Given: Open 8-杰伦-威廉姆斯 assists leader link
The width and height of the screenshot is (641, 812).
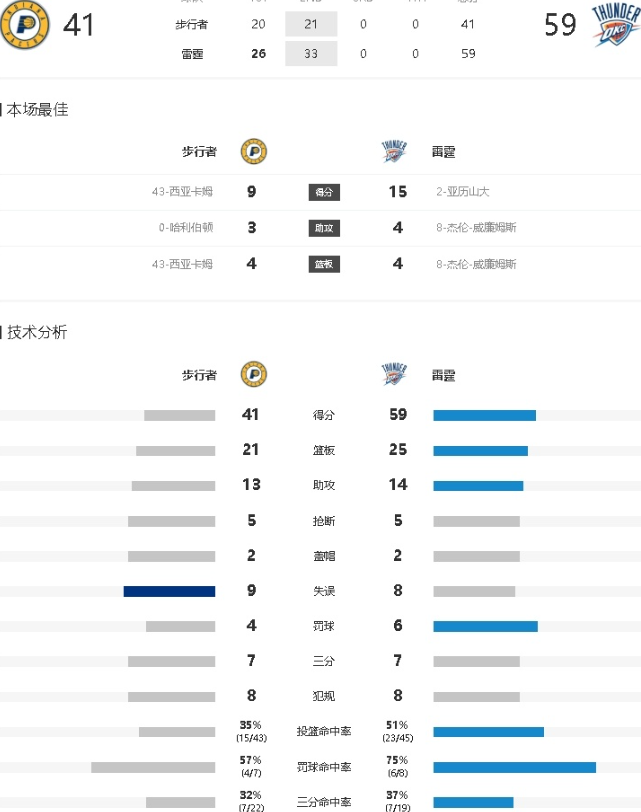Looking at the screenshot, I should point(476,227).
